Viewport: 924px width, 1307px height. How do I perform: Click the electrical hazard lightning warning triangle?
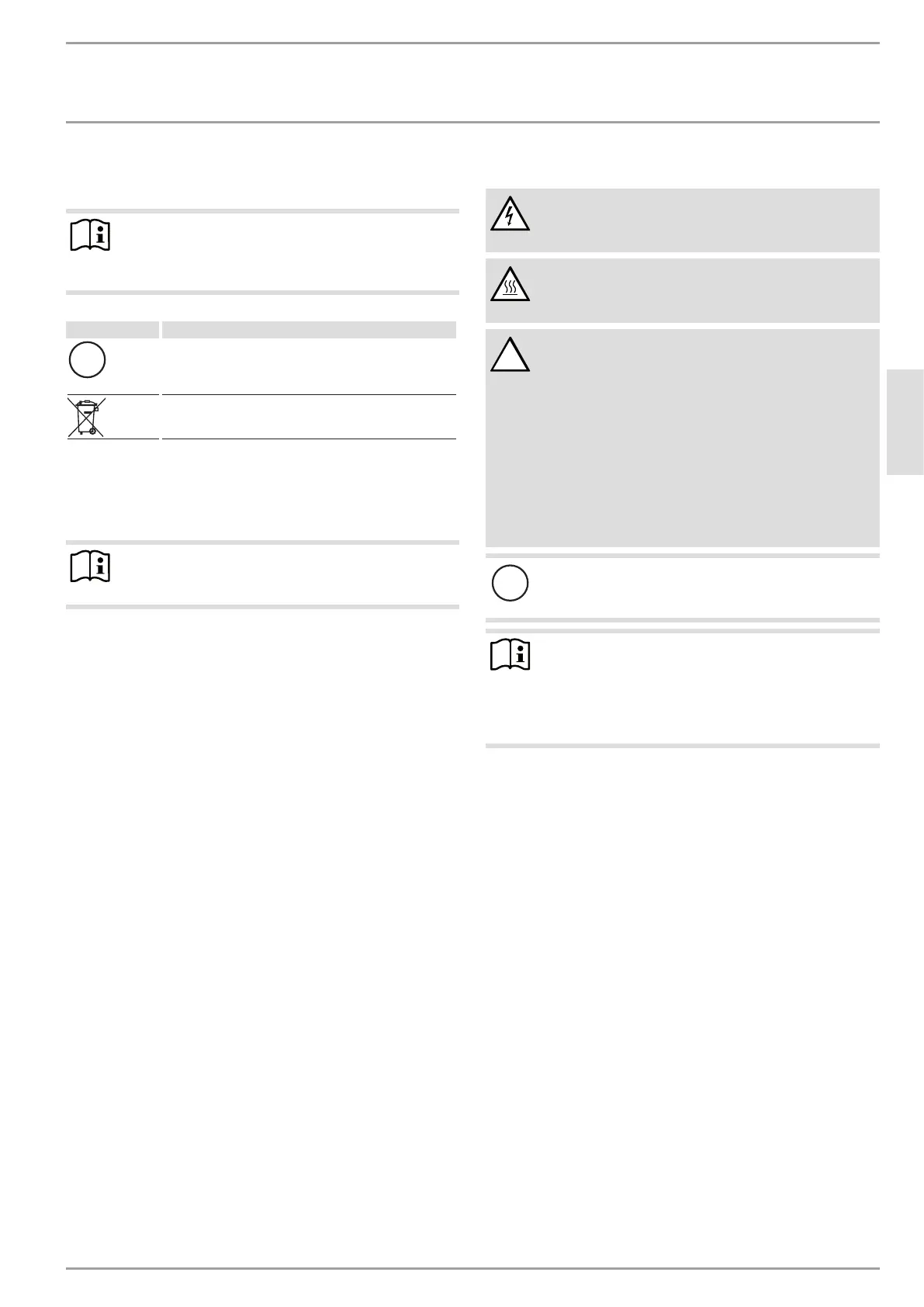click(510, 215)
